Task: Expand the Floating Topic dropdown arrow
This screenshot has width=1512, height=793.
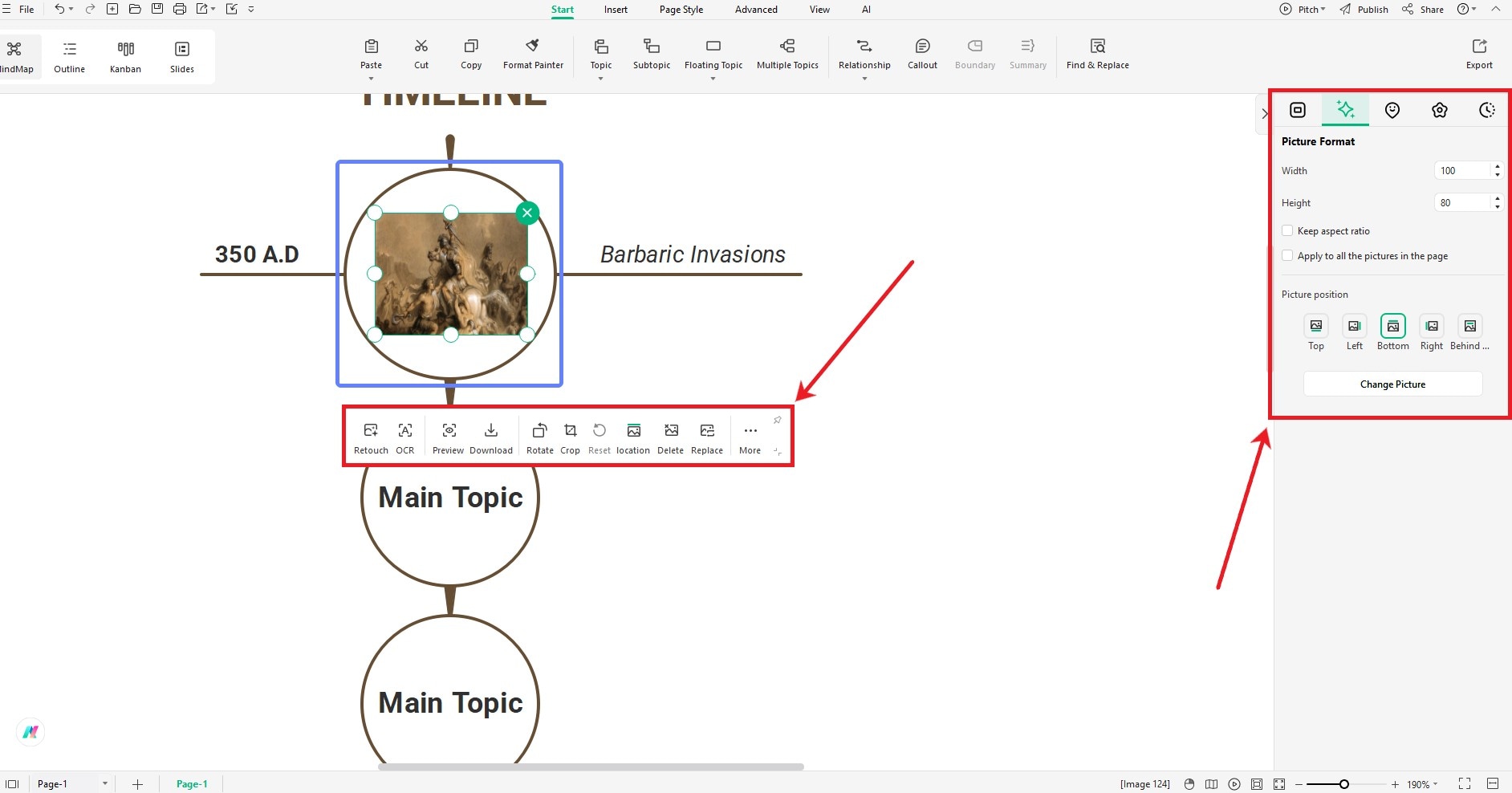Action: point(713,79)
